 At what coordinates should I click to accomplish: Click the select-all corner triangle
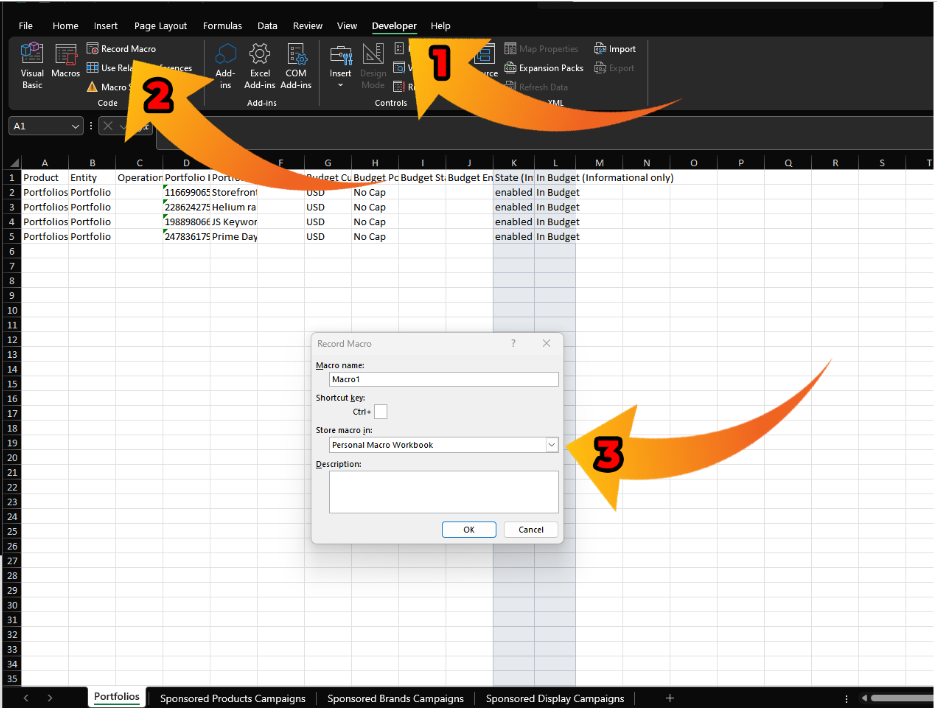[x=13, y=163]
